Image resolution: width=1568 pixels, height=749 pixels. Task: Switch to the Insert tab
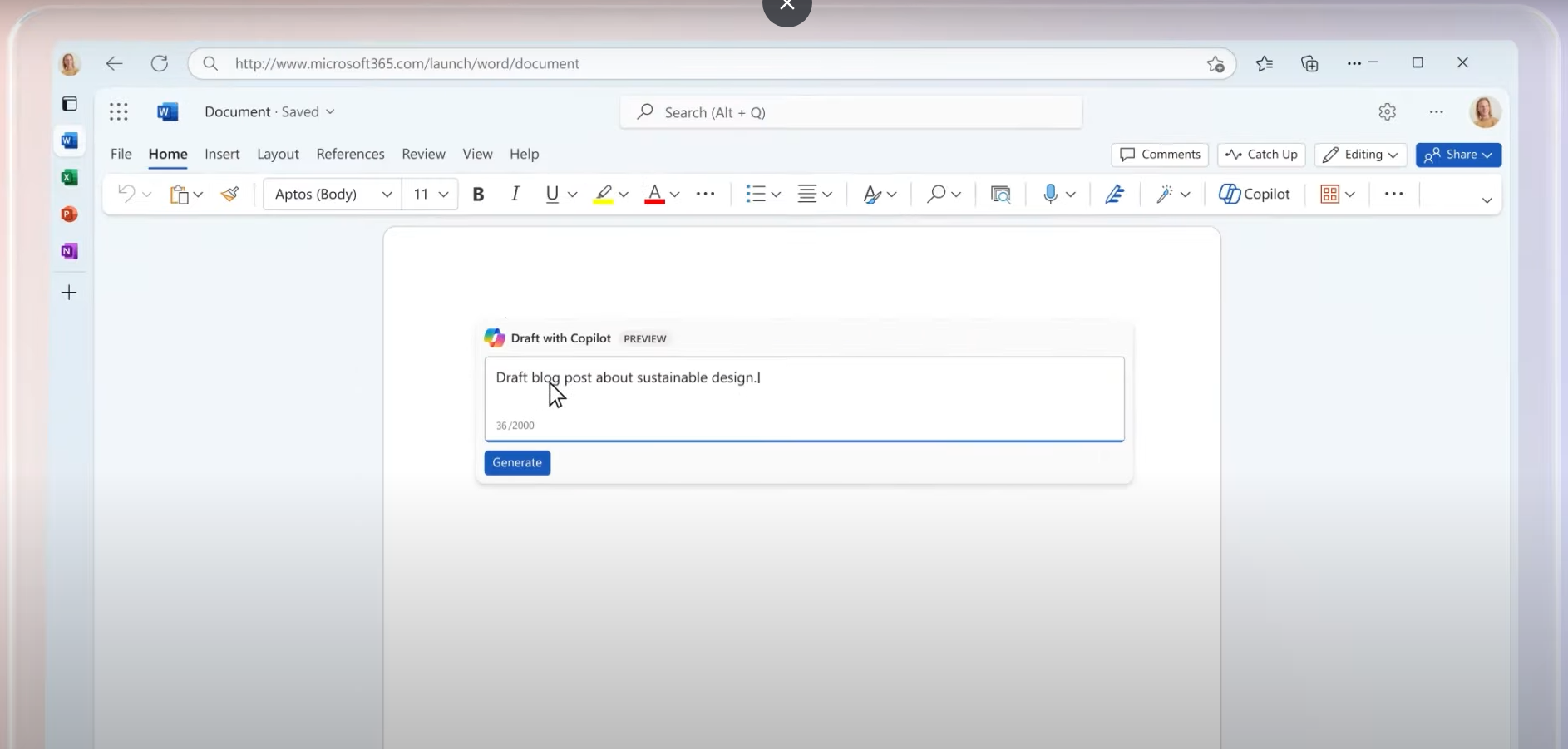tap(222, 154)
